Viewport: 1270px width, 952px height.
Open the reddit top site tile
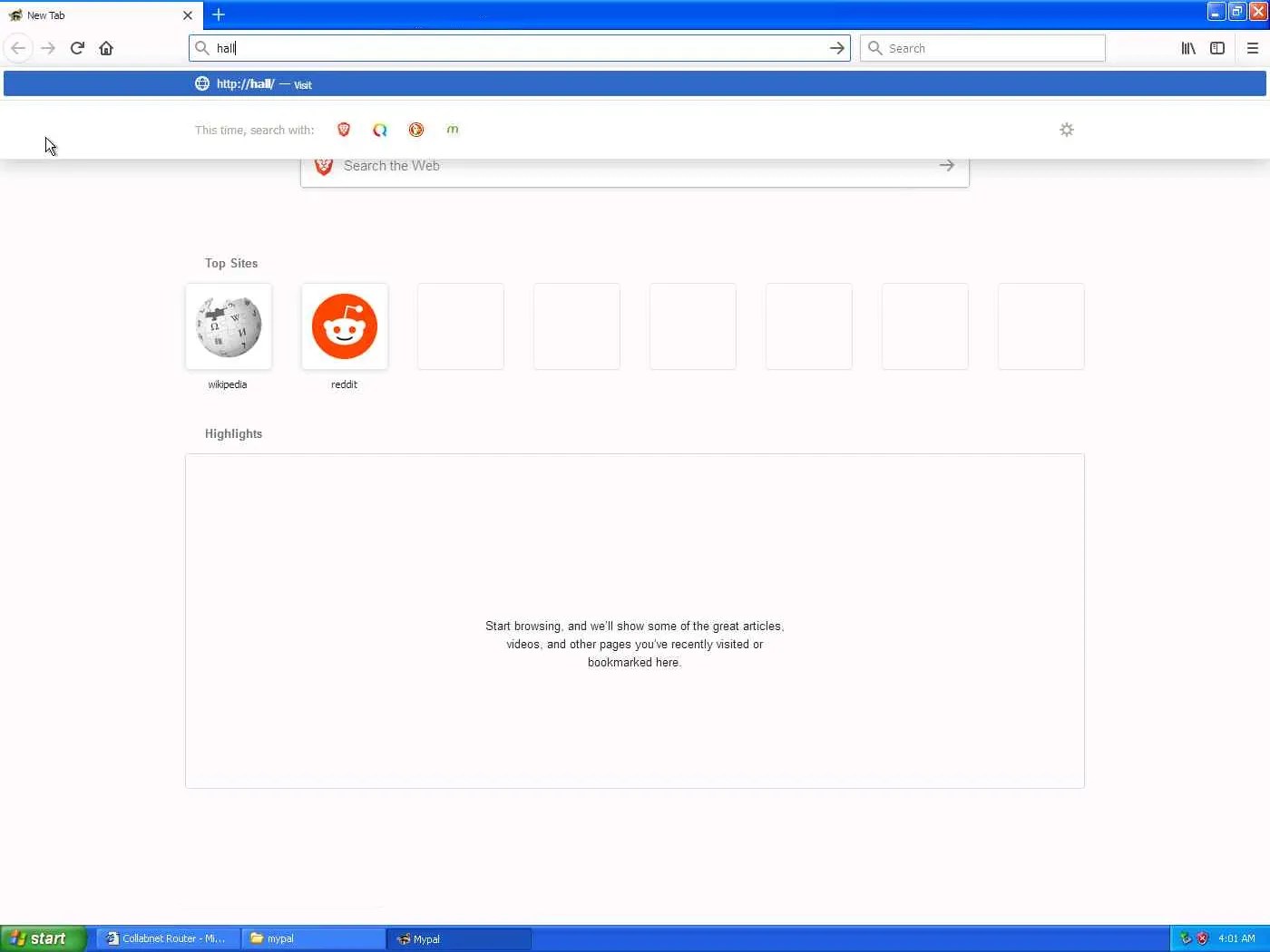point(345,326)
